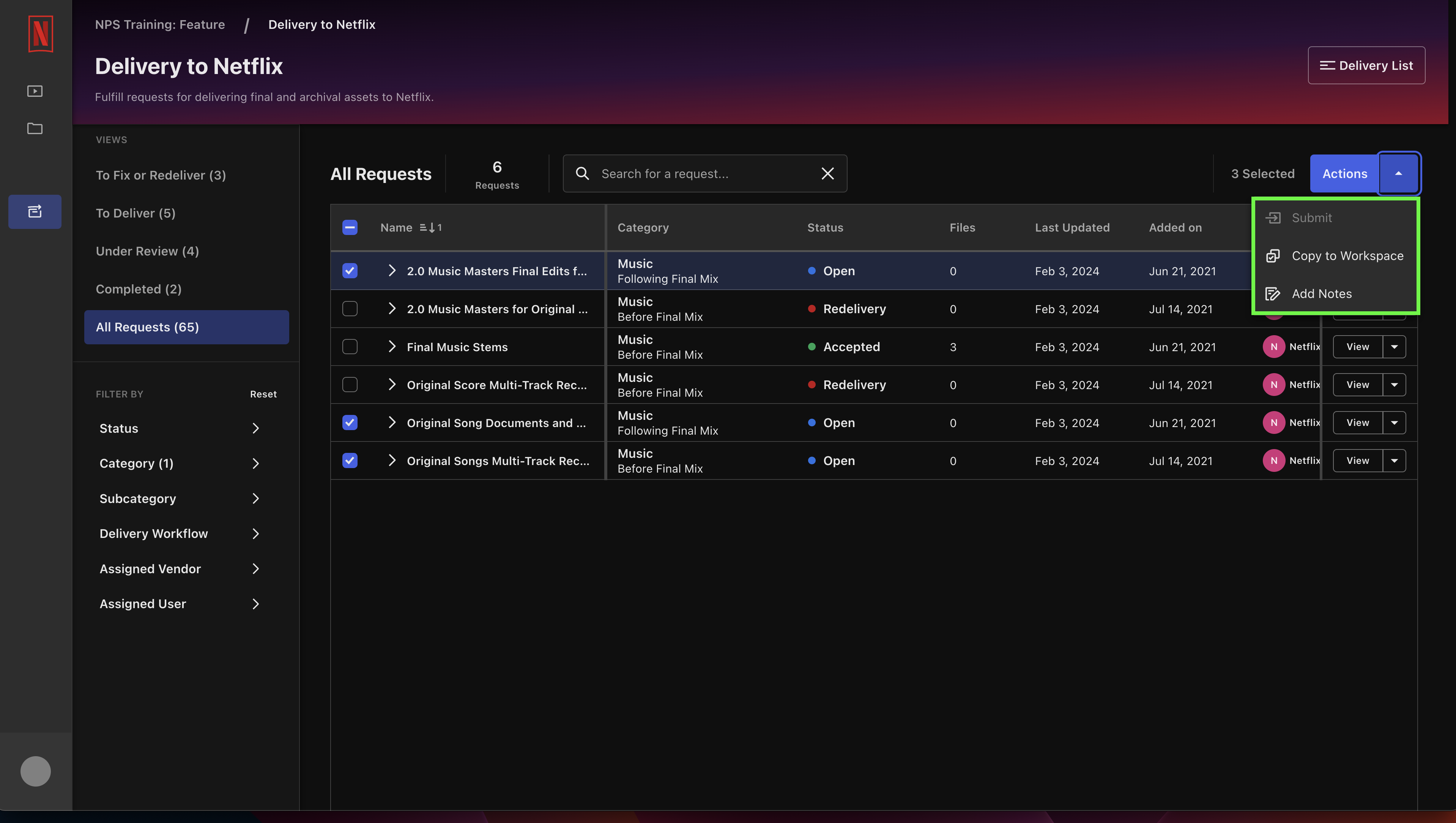The height and width of the screenshot is (823, 1456).
Task: Click Netflix avatar in Original Song Documents row
Action: point(1274,422)
